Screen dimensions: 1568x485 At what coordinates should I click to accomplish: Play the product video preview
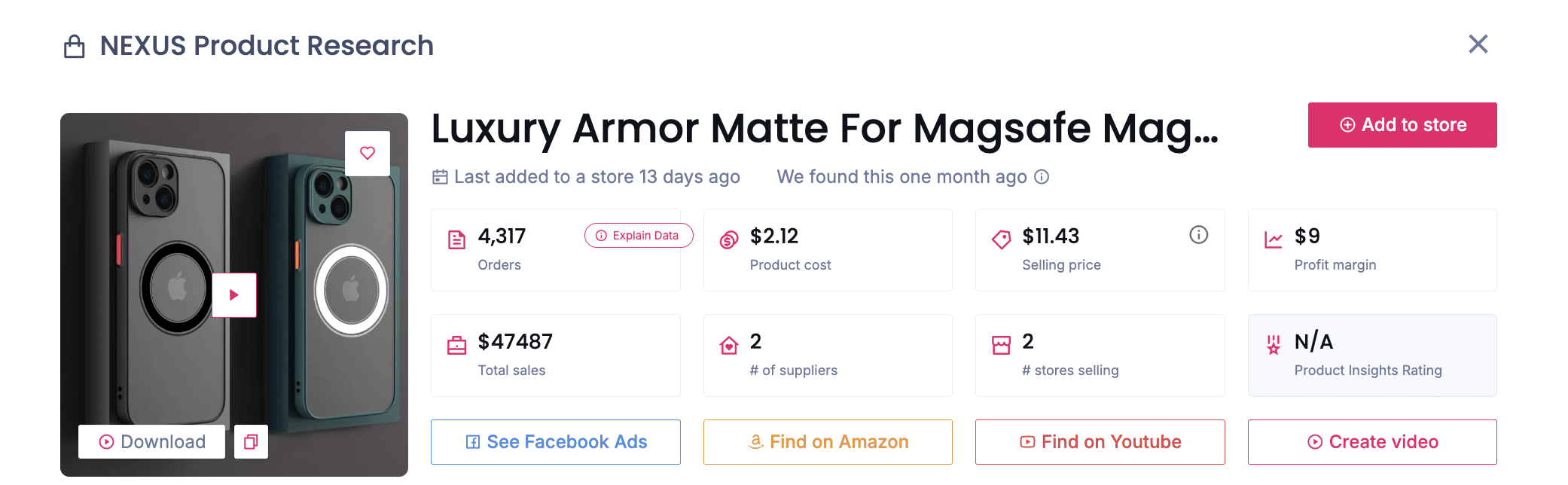(234, 295)
